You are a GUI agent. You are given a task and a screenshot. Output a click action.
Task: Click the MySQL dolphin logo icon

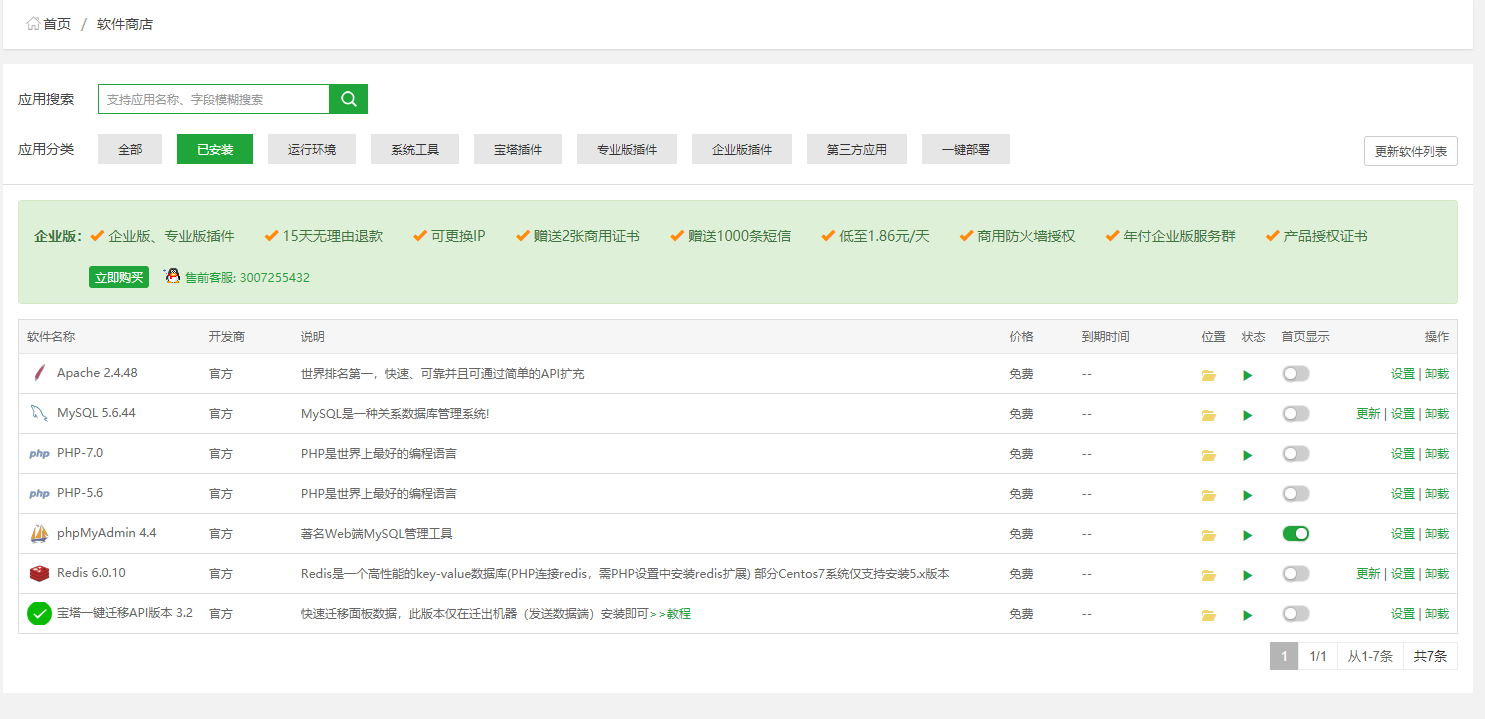click(39, 414)
